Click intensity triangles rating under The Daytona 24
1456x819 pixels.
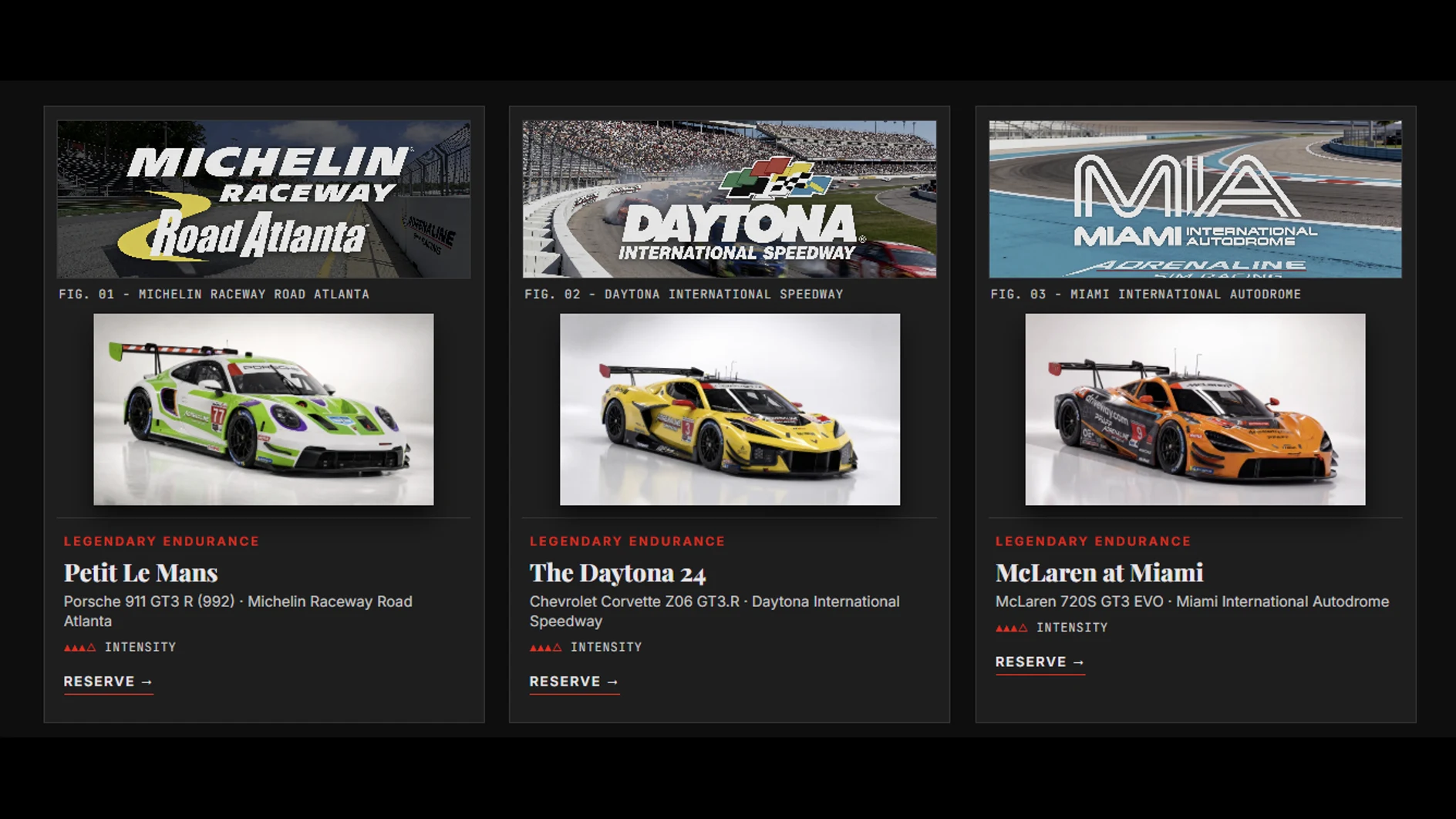pos(546,648)
